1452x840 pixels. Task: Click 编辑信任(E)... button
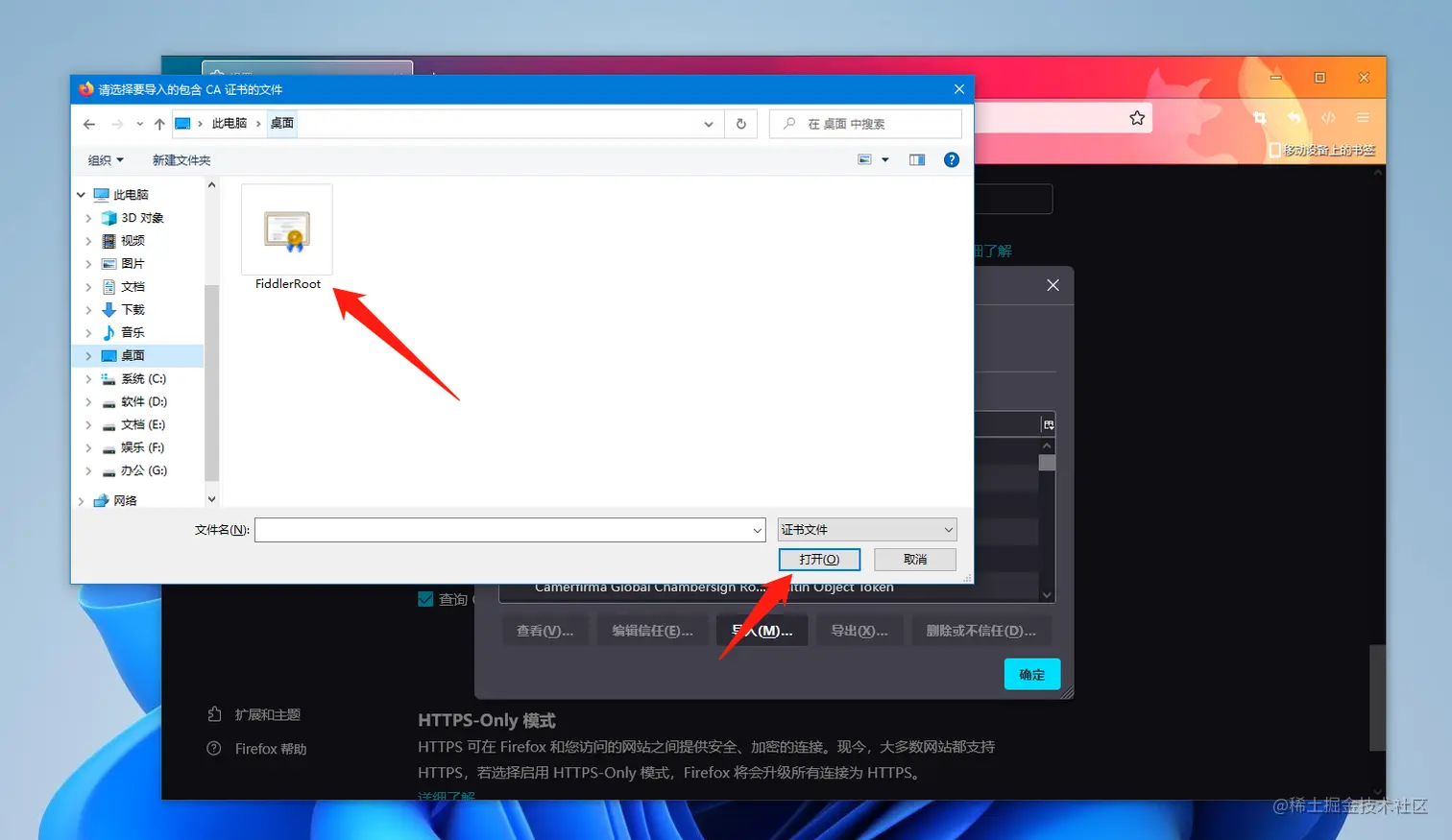tap(652, 631)
